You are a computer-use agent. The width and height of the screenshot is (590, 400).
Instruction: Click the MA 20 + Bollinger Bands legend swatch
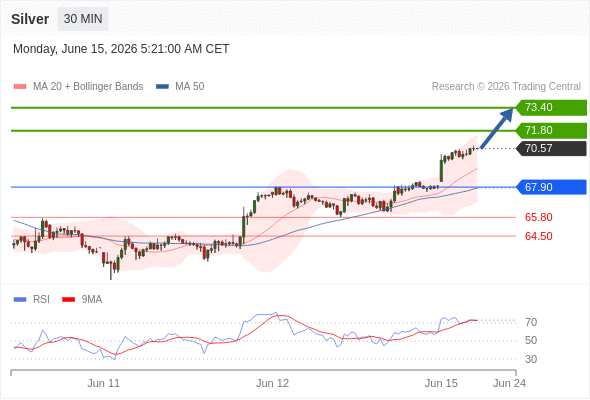click(20, 87)
